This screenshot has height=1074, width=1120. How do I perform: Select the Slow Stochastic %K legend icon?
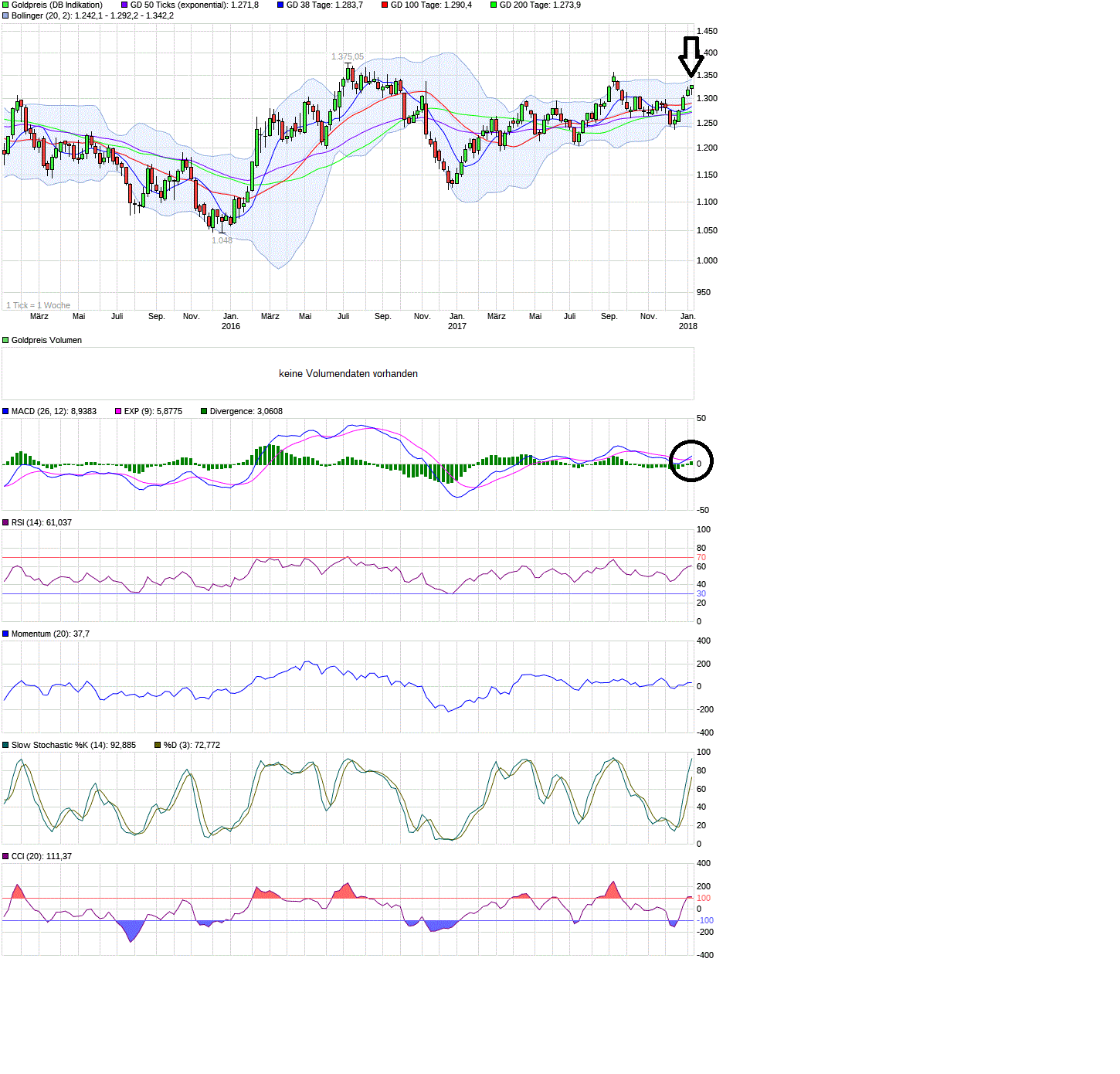point(5,744)
